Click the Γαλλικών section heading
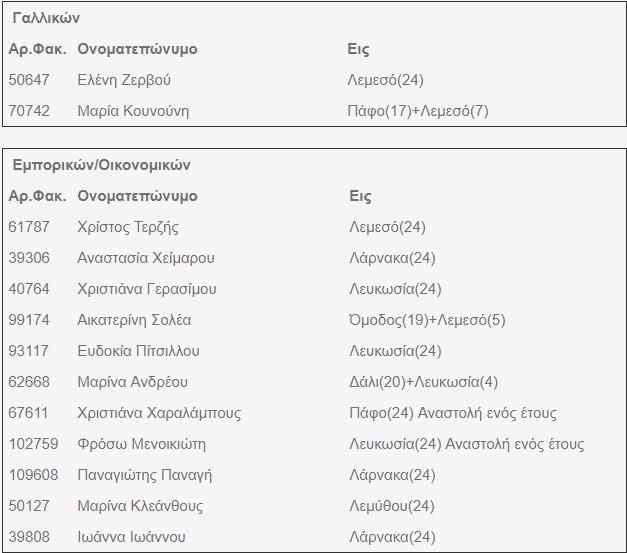 point(46,18)
